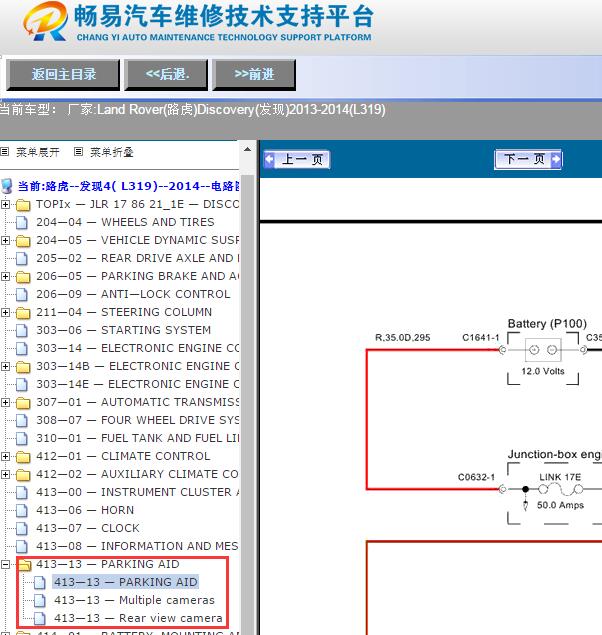This screenshot has width=602, height=635.
Task: Open 413-13 Multiple cameras
Action: [x=134, y=601]
